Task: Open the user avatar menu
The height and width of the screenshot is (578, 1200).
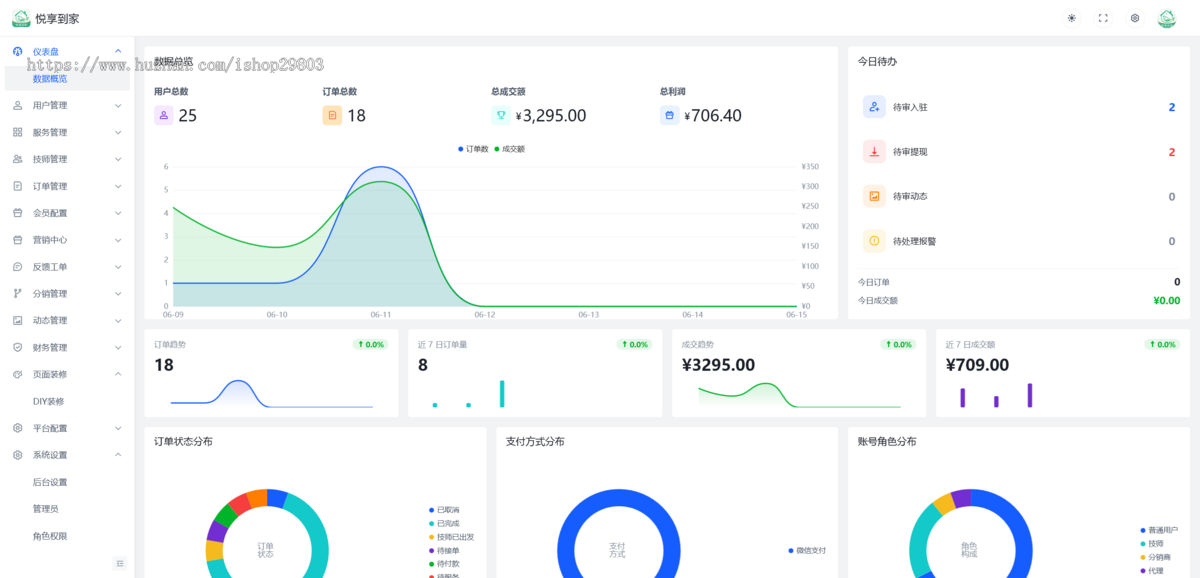Action: pyautogui.click(x=1167, y=18)
